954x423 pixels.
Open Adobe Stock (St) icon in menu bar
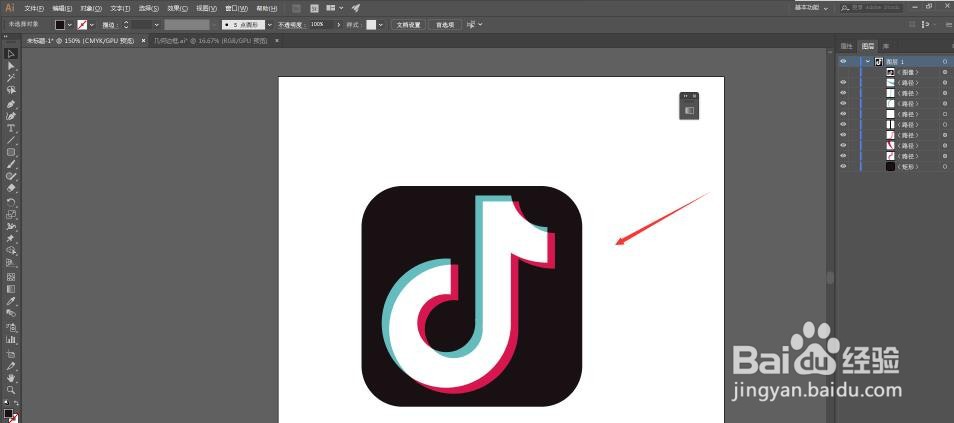point(314,9)
